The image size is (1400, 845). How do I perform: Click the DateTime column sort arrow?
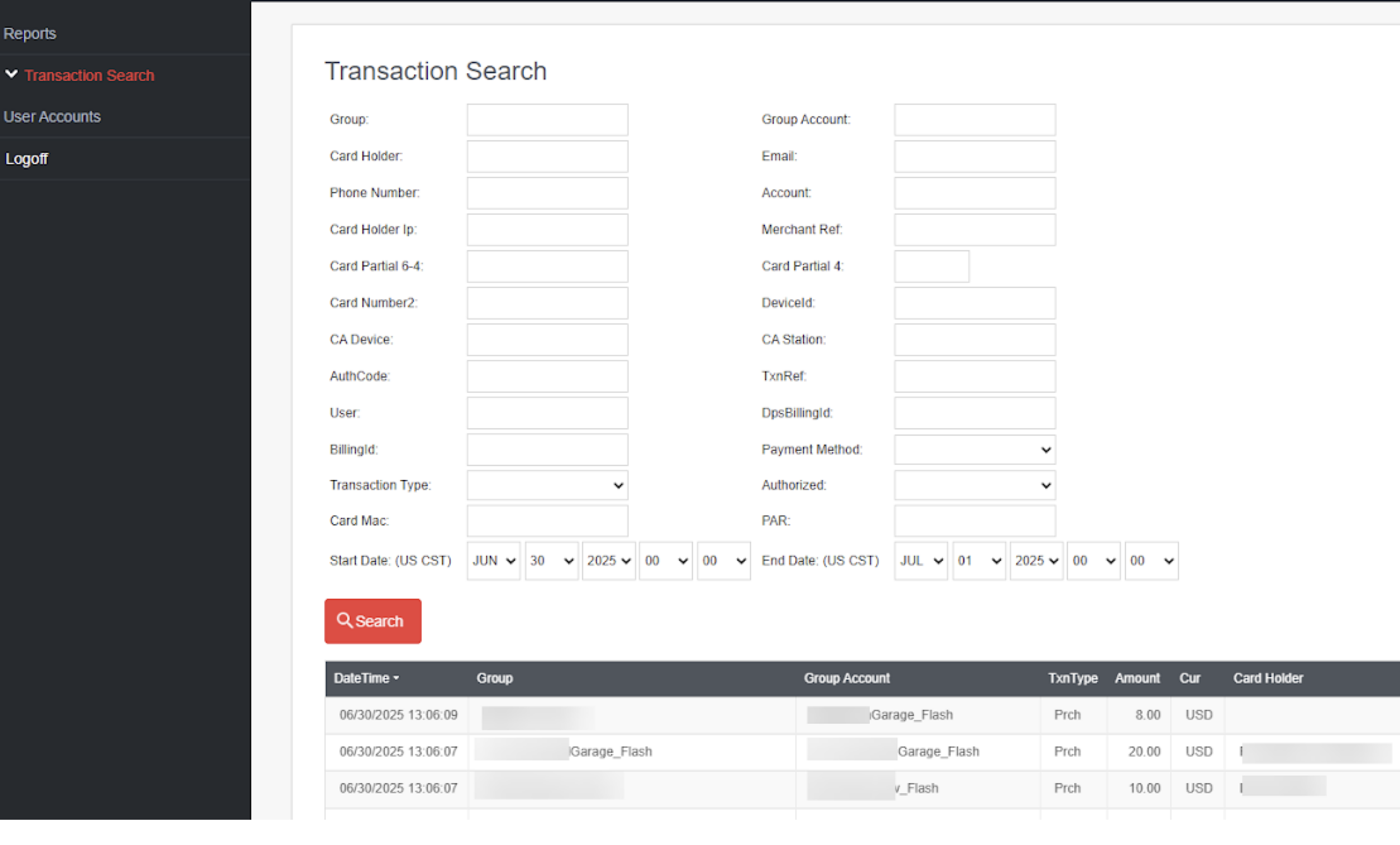(x=396, y=678)
